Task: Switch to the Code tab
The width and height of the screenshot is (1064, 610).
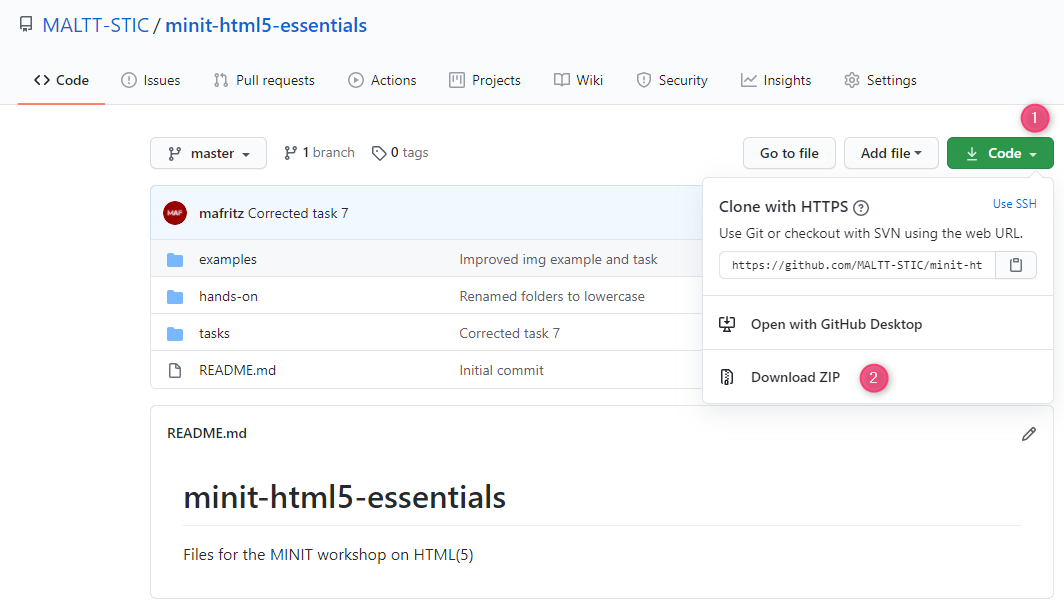Action: point(61,80)
